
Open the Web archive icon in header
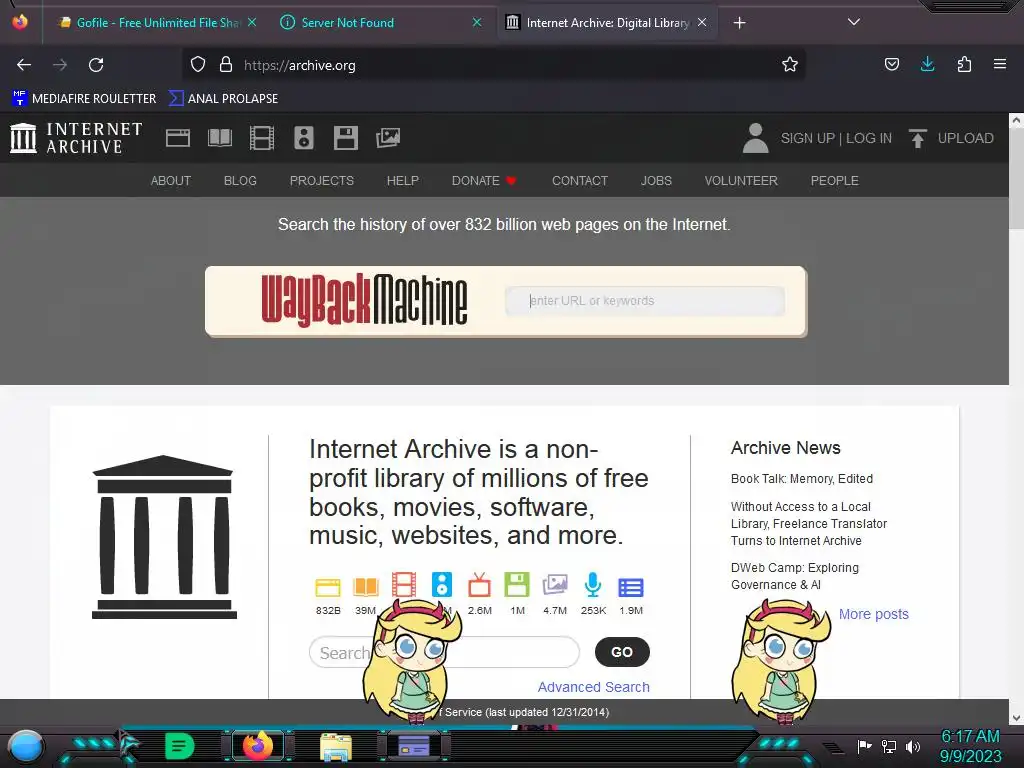(x=178, y=138)
